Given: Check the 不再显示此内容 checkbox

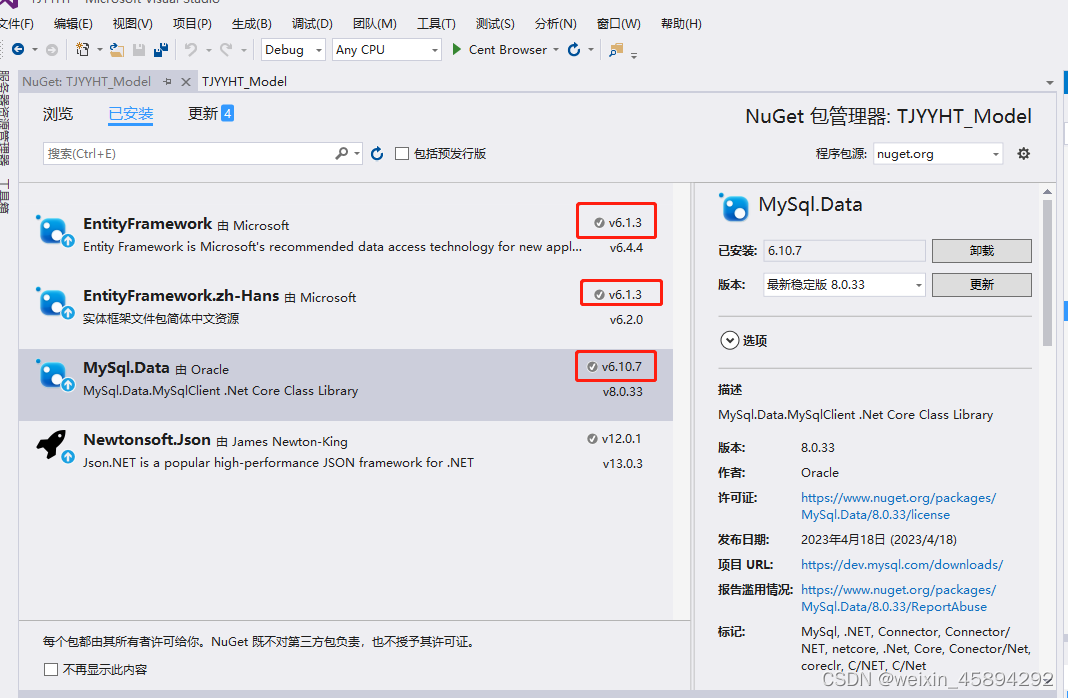Looking at the screenshot, I should 51,669.
